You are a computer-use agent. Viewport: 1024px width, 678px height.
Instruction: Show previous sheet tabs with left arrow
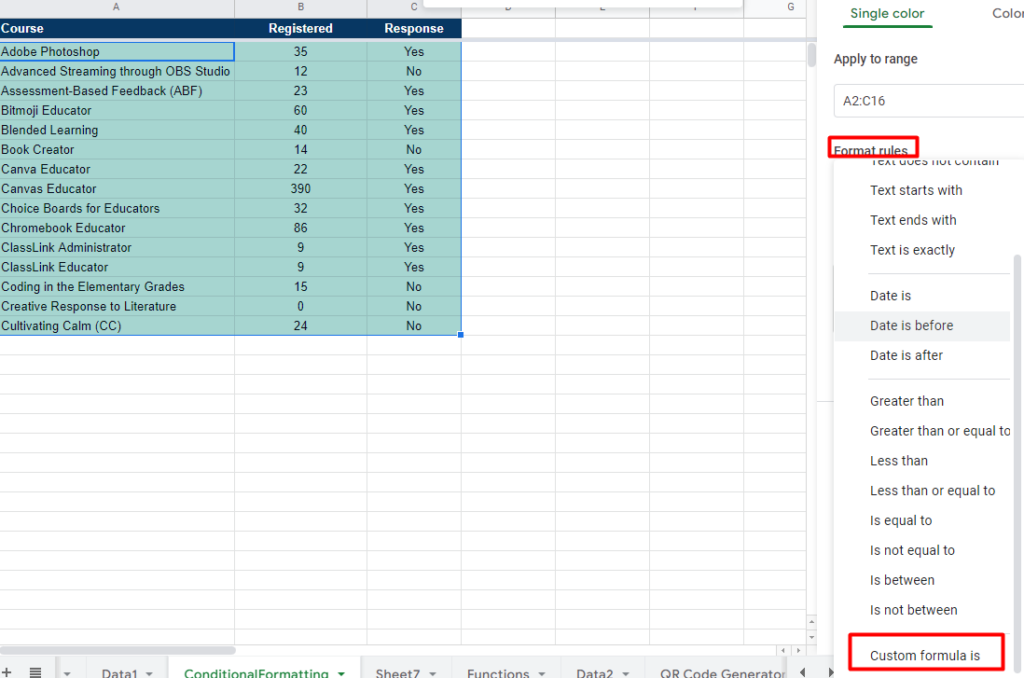[x=803, y=672]
